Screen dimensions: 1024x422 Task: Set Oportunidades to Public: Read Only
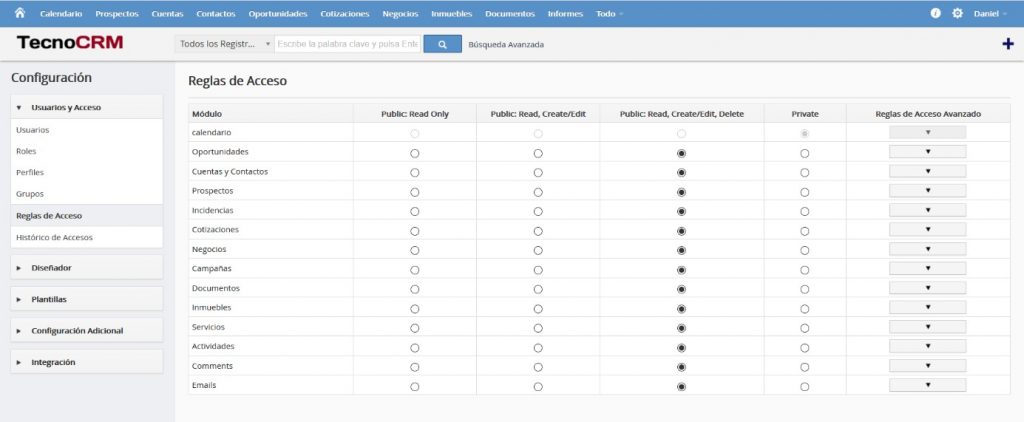[415, 153]
